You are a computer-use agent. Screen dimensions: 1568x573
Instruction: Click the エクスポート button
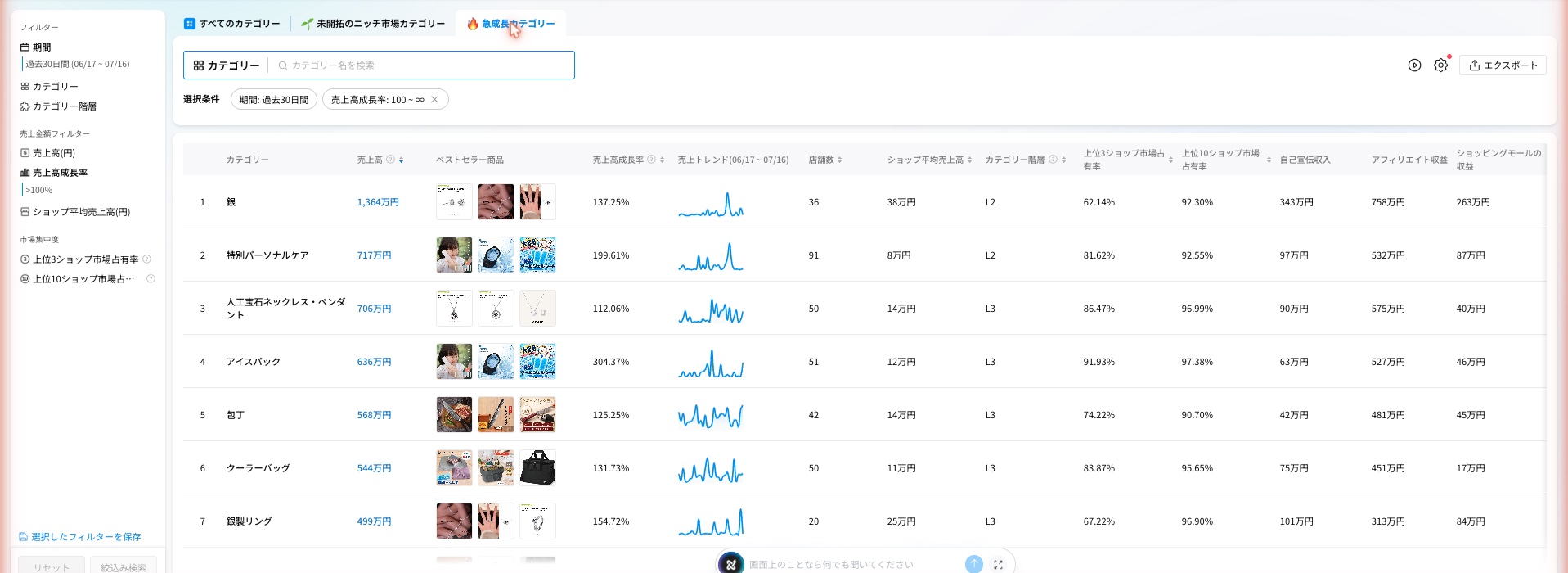click(x=1503, y=65)
